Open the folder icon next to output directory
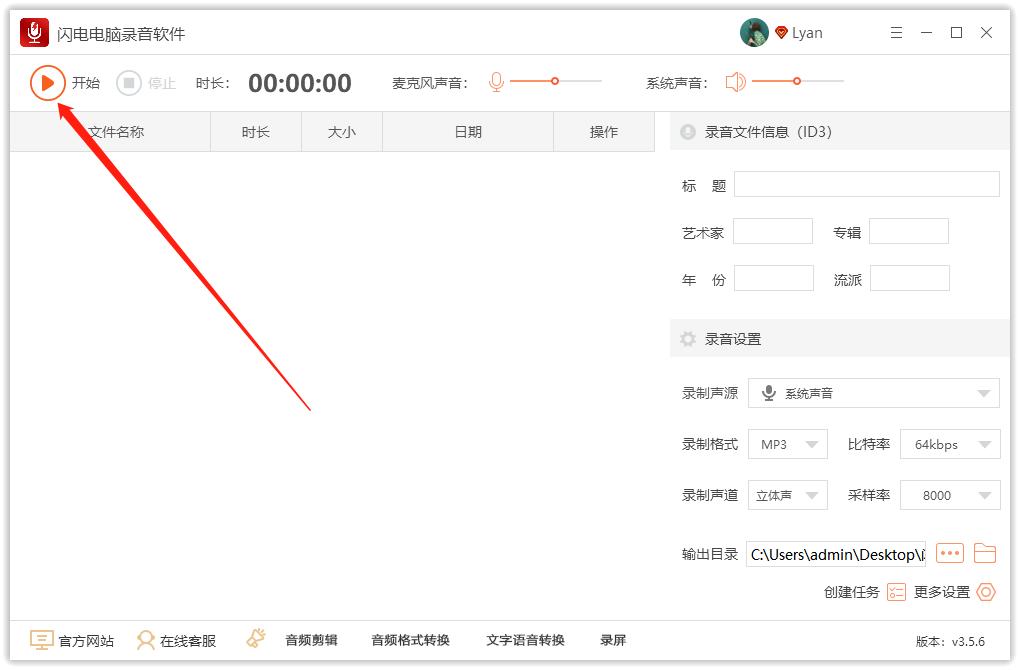This screenshot has height=670, width=1020. tap(985, 553)
